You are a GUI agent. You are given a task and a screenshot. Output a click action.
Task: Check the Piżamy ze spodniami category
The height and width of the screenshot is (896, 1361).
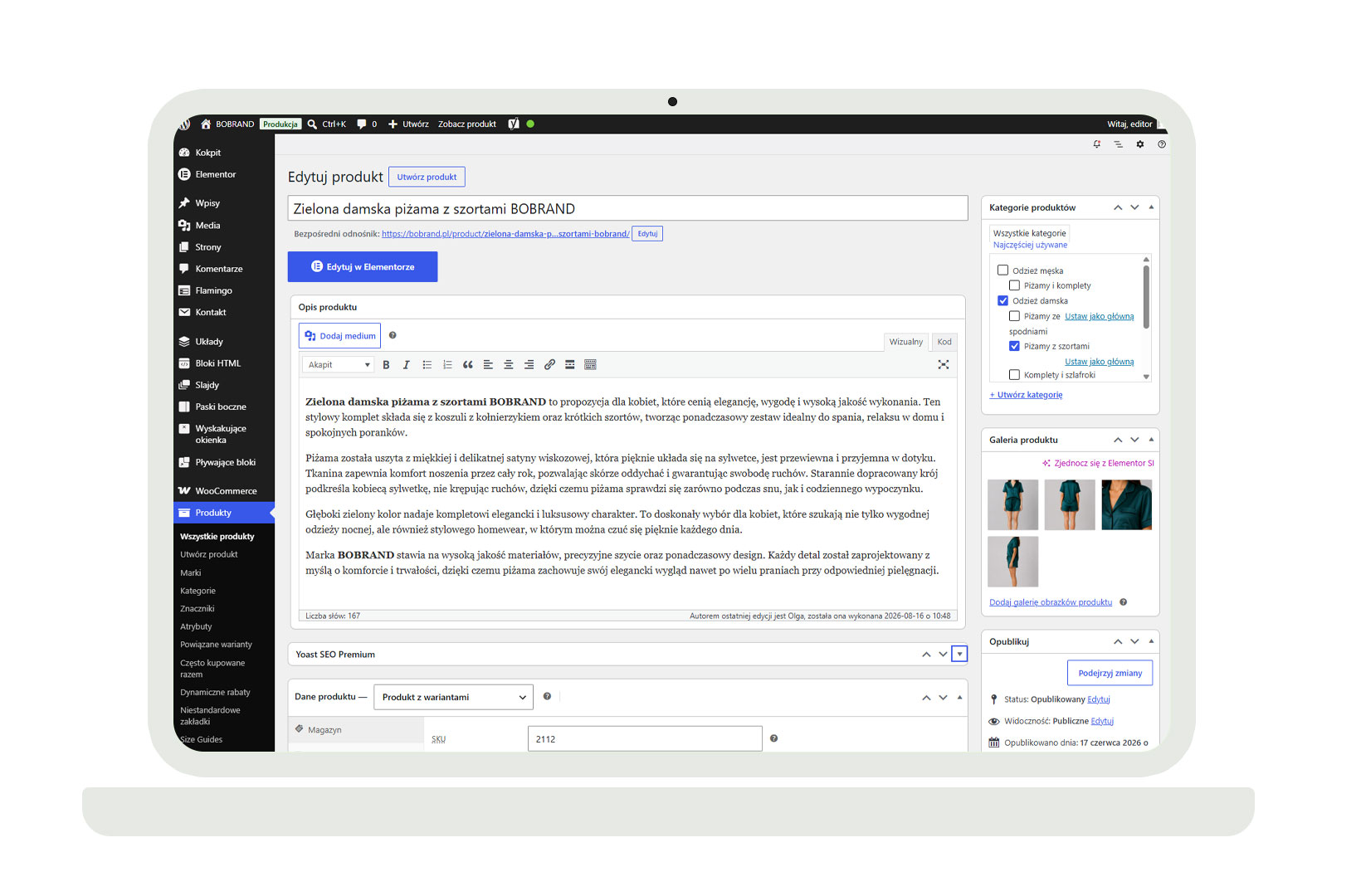point(1015,316)
